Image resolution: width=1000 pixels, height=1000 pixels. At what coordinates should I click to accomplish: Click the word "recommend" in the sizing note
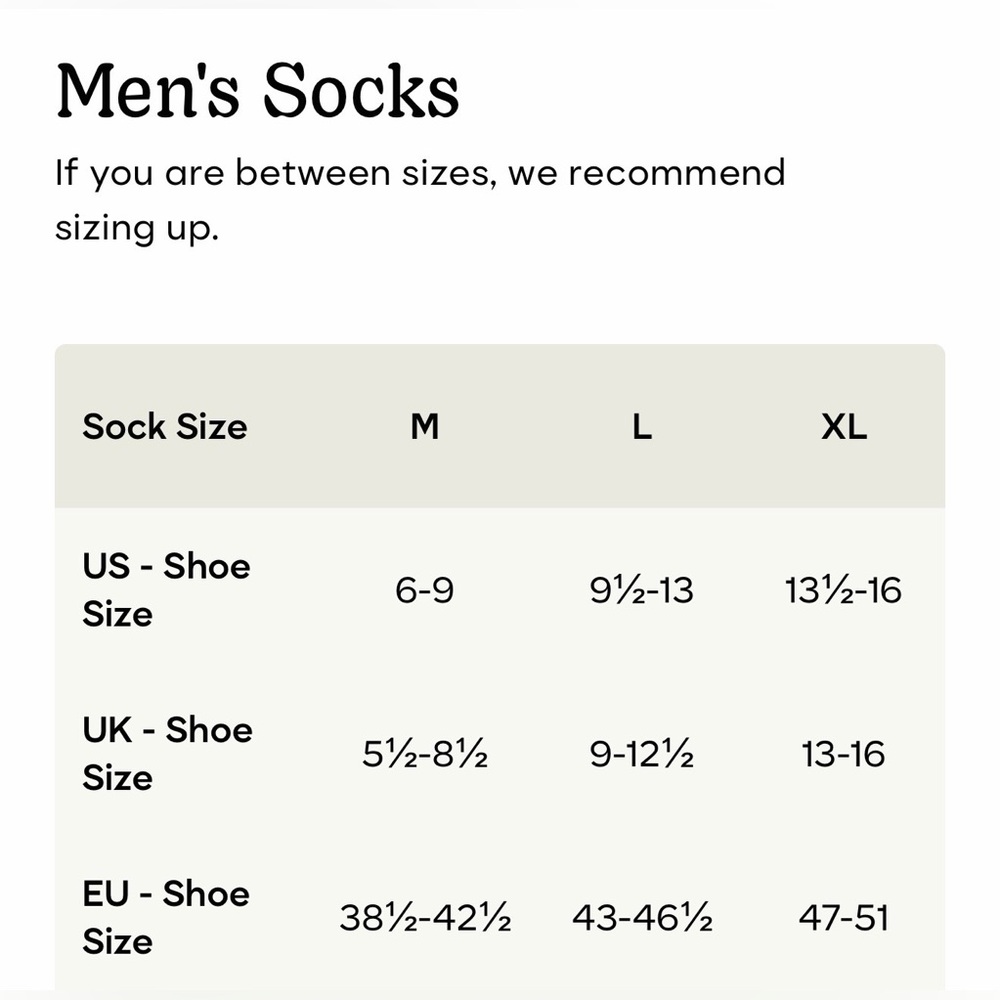pyautogui.click(x=677, y=174)
